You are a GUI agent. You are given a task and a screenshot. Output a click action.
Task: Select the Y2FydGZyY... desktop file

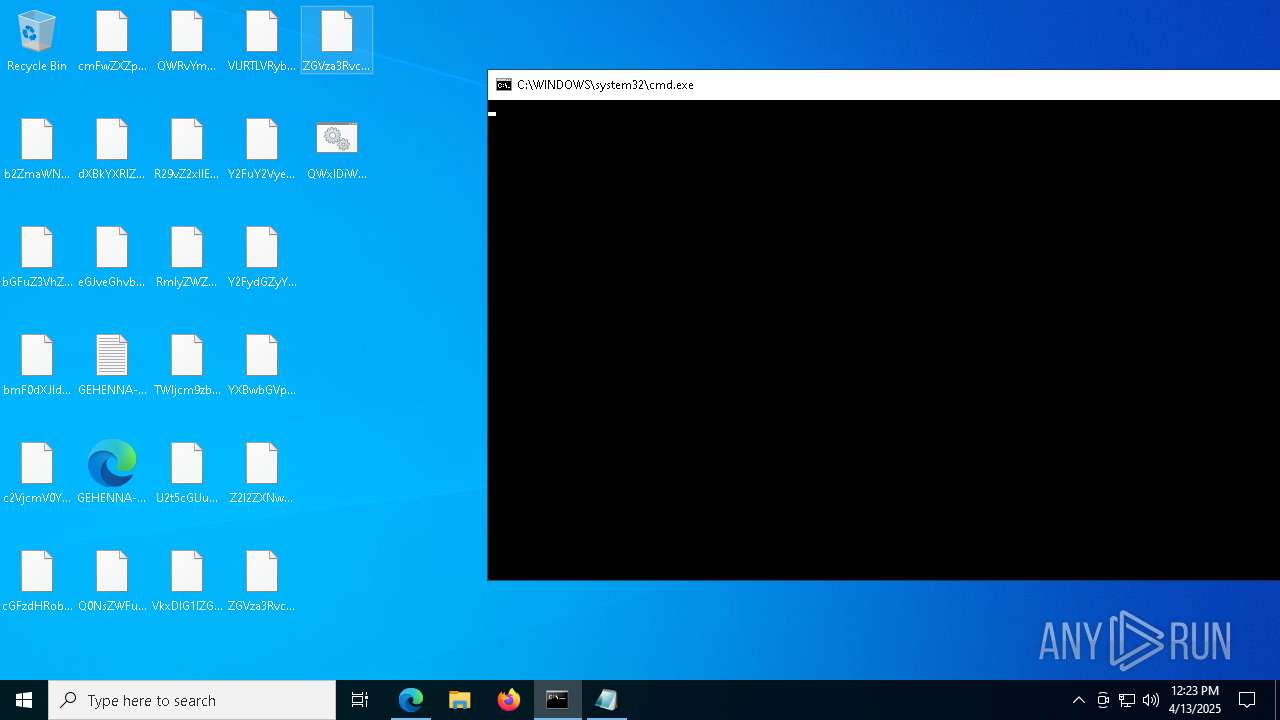point(262,257)
